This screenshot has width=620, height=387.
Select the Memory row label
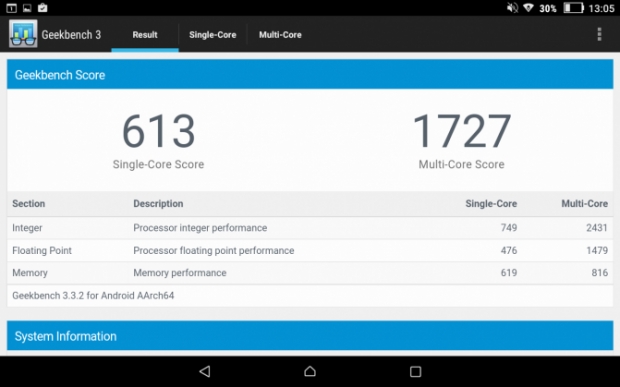pyautogui.click(x=30, y=273)
